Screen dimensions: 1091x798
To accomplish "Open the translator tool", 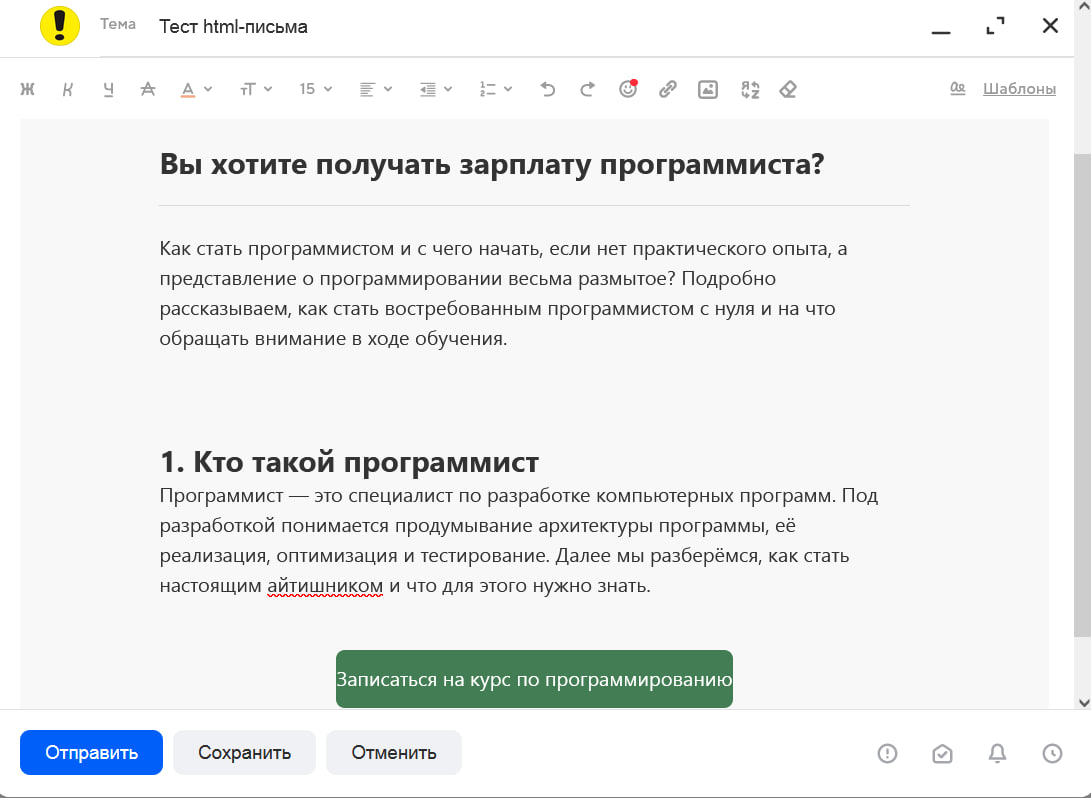I will coord(750,89).
